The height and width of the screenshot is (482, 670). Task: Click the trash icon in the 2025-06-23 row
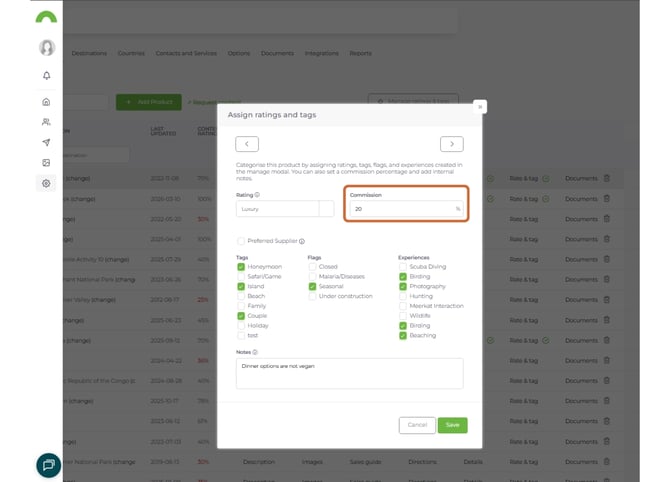pyautogui.click(x=607, y=320)
